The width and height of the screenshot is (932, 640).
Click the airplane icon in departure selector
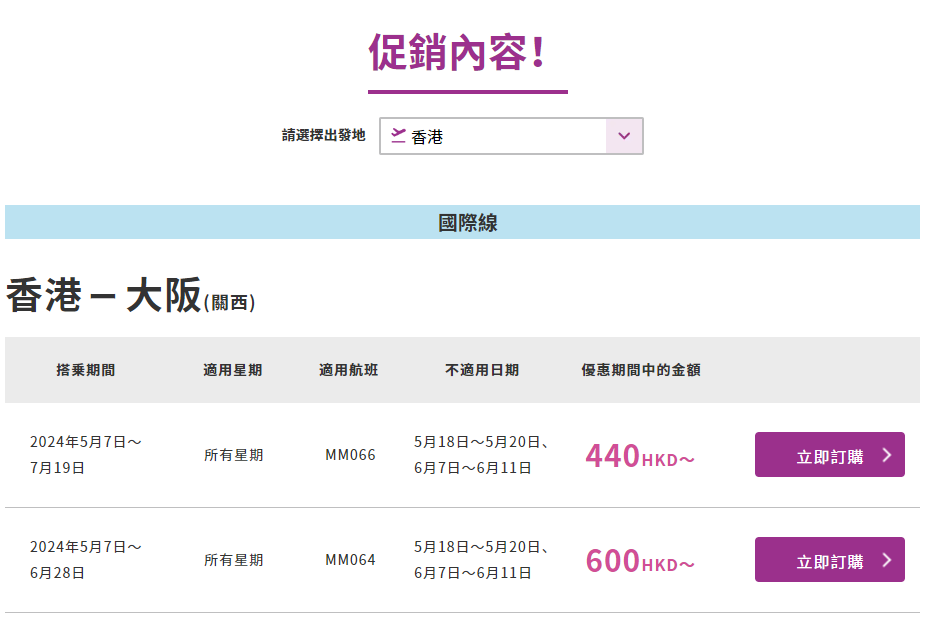pyautogui.click(x=398, y=136)
